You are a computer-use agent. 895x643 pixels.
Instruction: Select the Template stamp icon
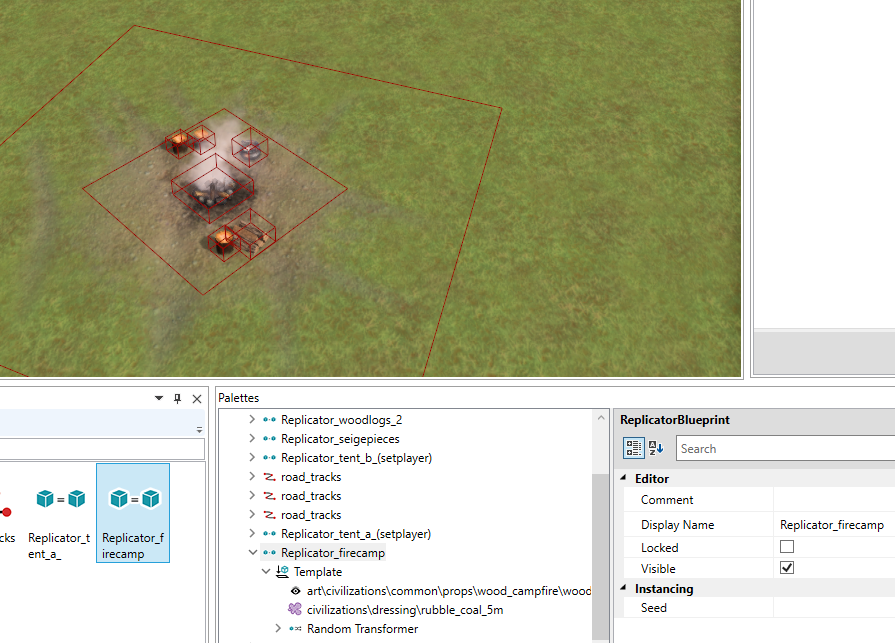[283, 571]
